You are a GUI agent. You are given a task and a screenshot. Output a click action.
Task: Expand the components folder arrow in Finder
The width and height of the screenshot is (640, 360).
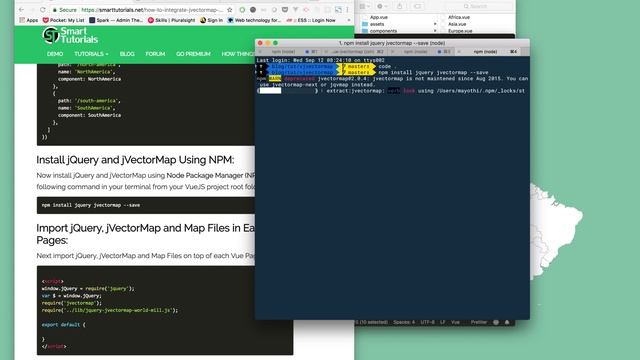pyautogui.click(x=435, y=31)
